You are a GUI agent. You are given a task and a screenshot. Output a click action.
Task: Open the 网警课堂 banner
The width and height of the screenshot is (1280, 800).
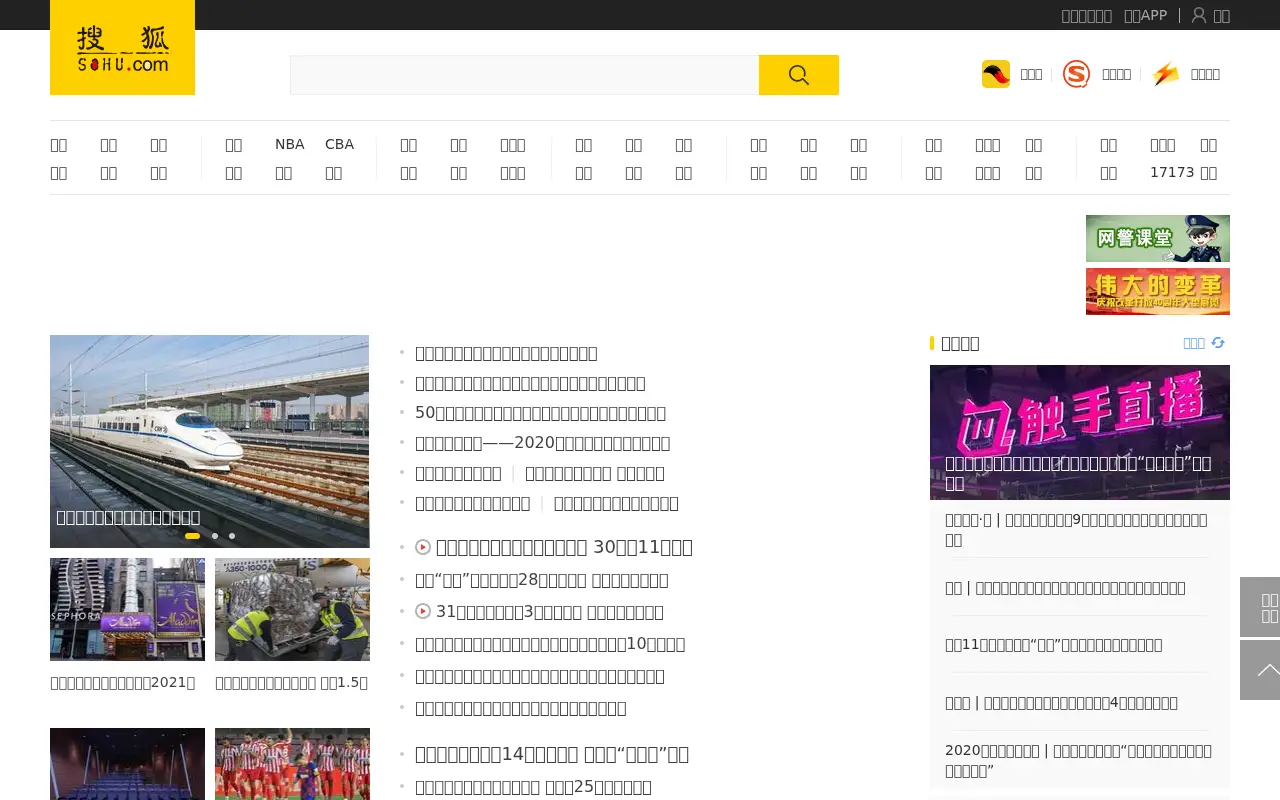(1158, 238)
